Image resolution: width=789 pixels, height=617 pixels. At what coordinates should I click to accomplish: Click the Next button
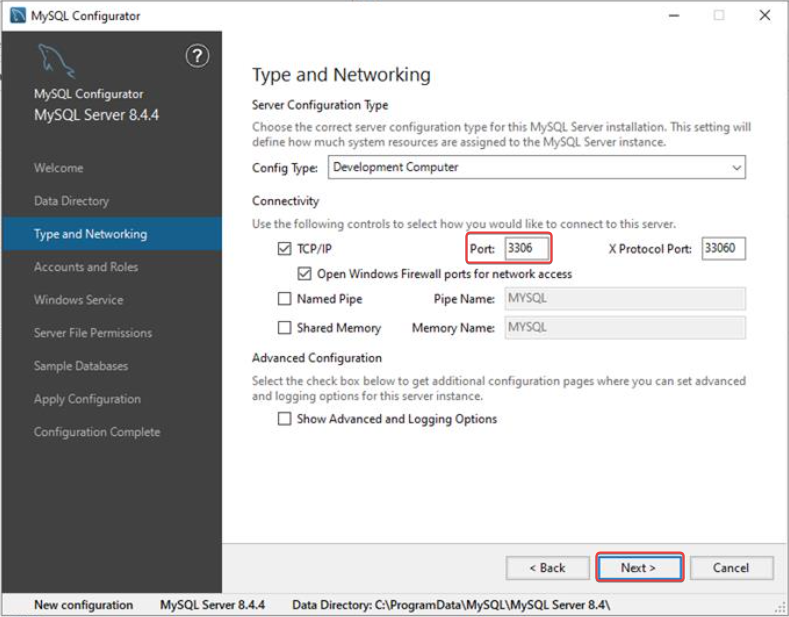(639, 568)
